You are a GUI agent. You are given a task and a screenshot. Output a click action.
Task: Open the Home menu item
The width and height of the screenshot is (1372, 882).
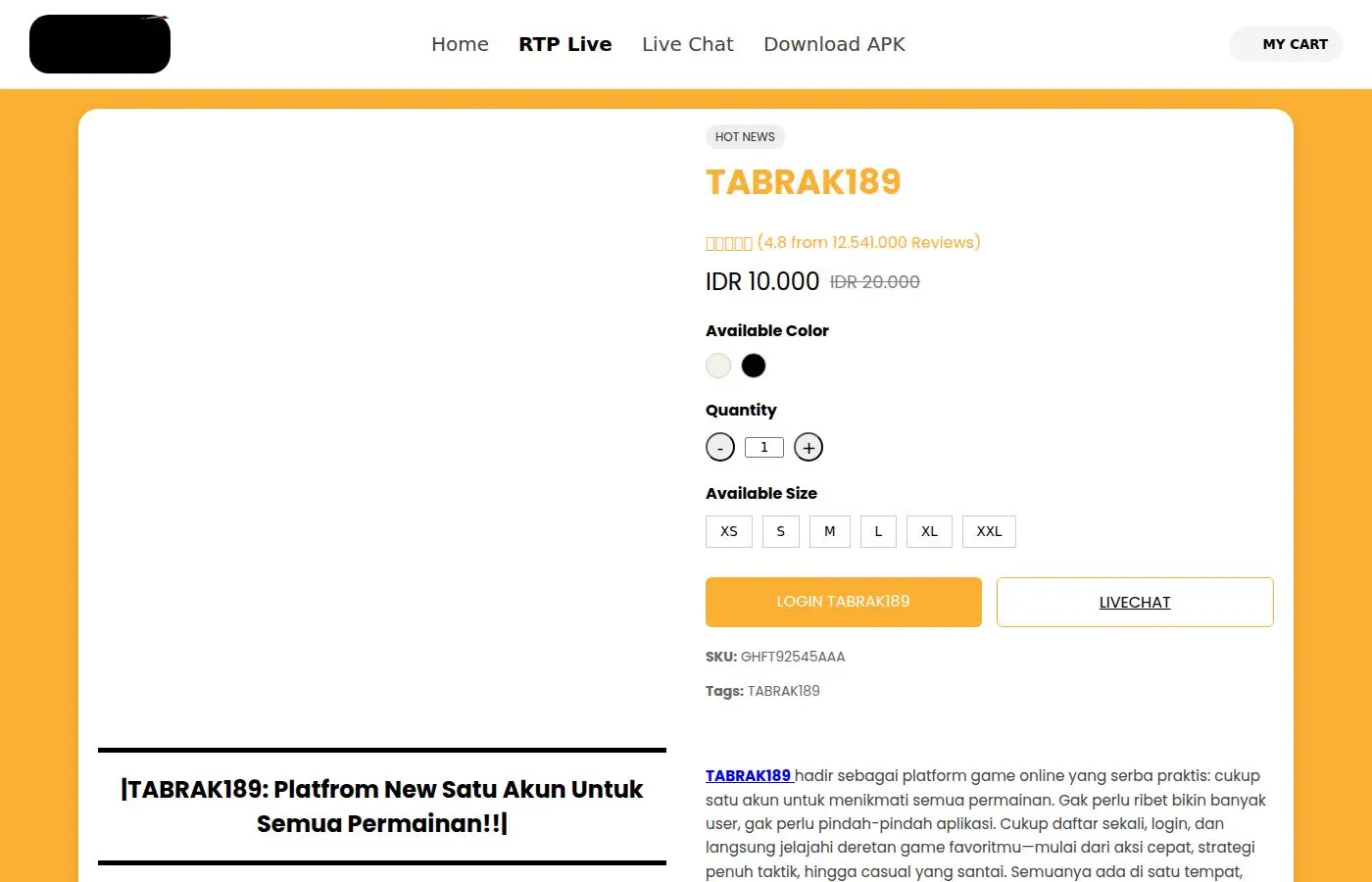tap(460, 44)
